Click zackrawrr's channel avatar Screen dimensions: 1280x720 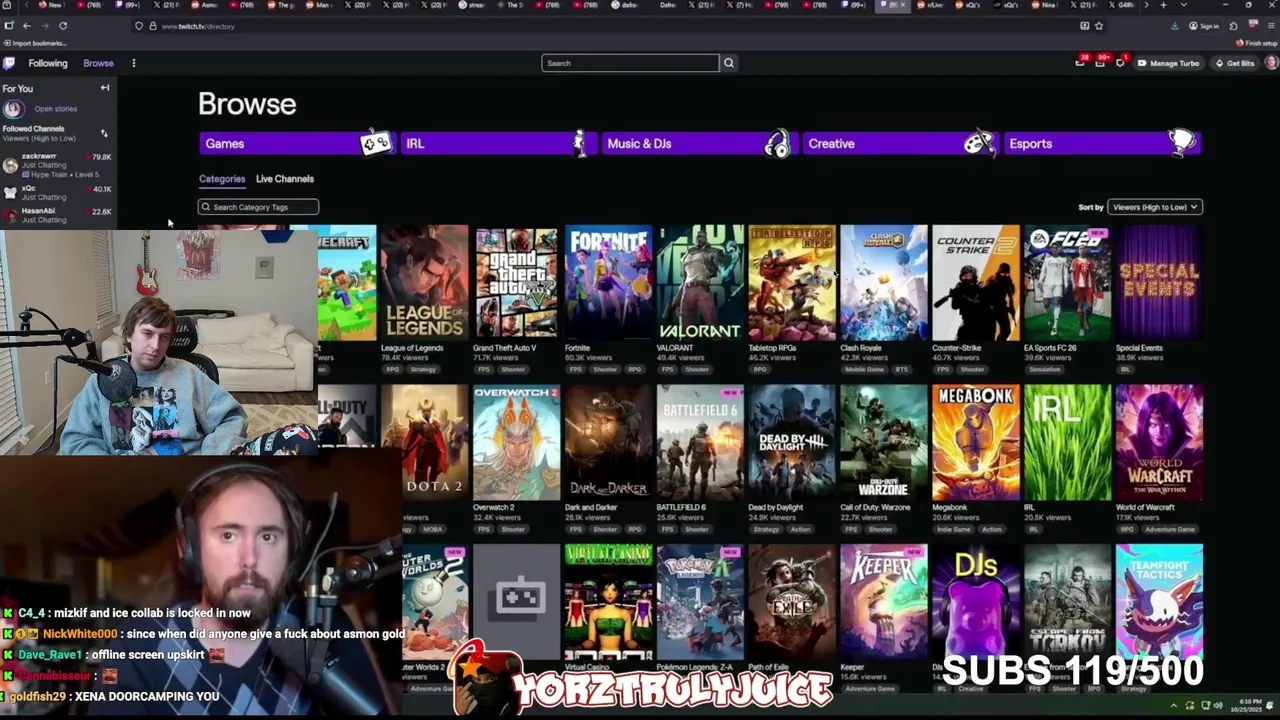coord(10,164)
